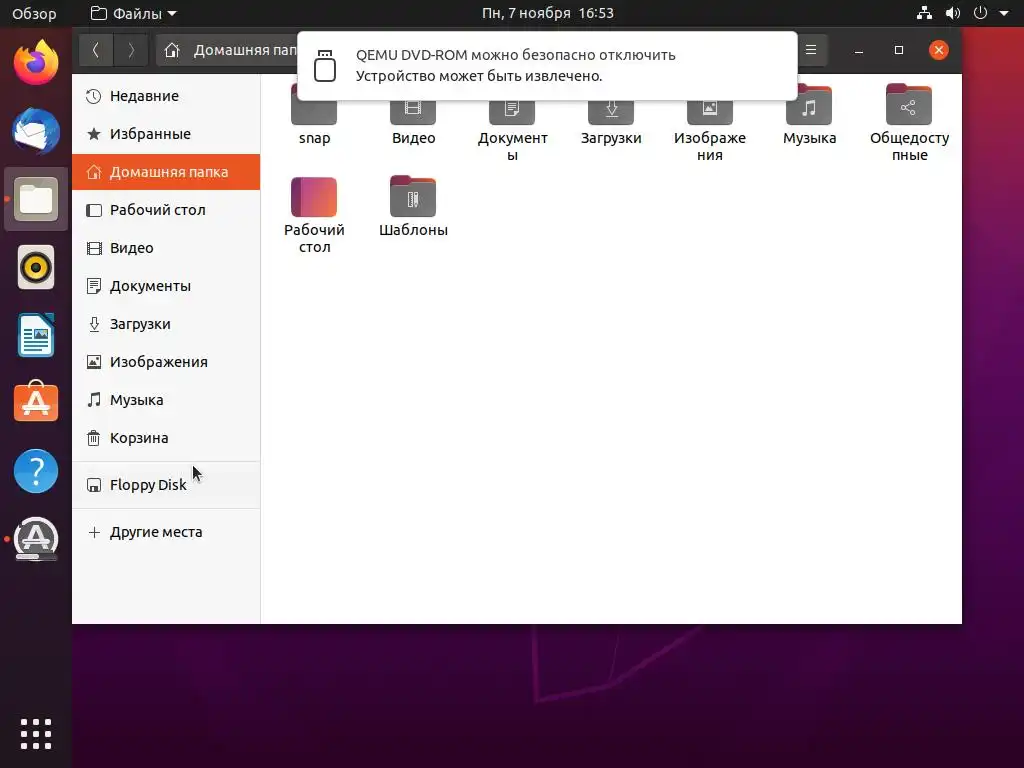
Task: Open the snap folder
Action: click(x=314, y=114)
